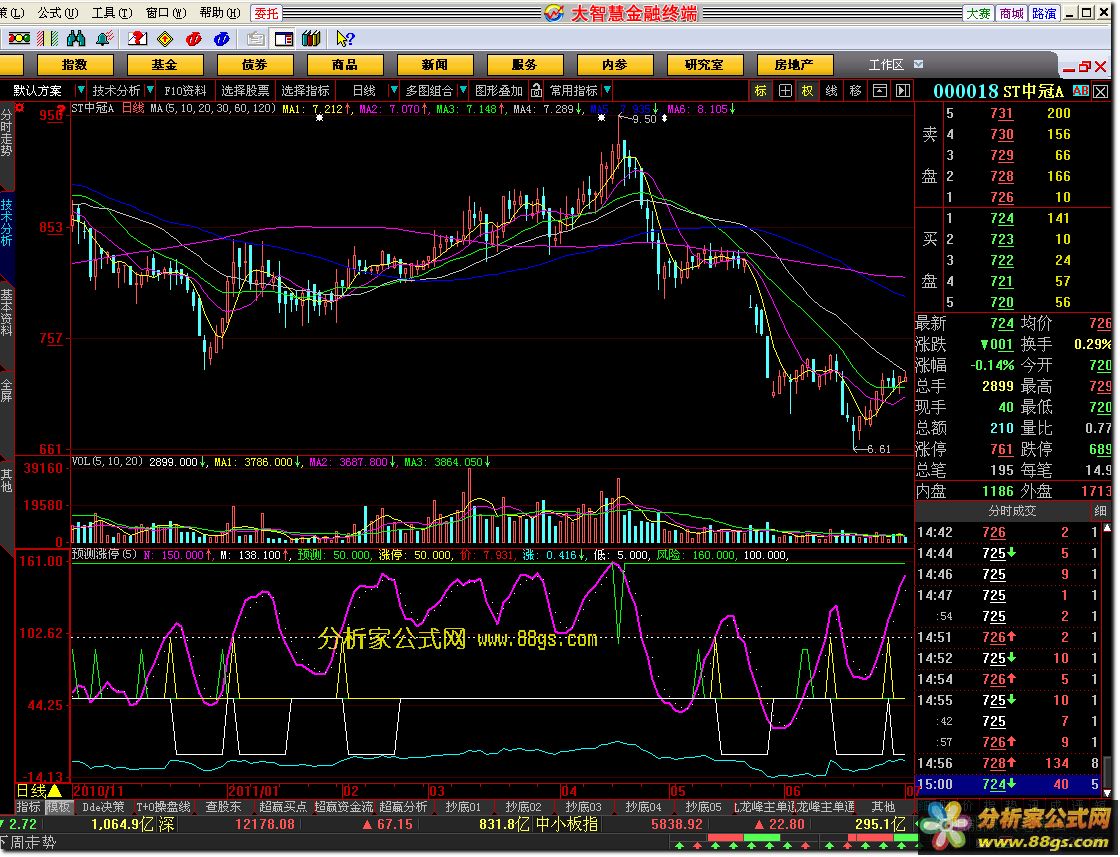Open F10资料 company information

click(x=185, y=91)
